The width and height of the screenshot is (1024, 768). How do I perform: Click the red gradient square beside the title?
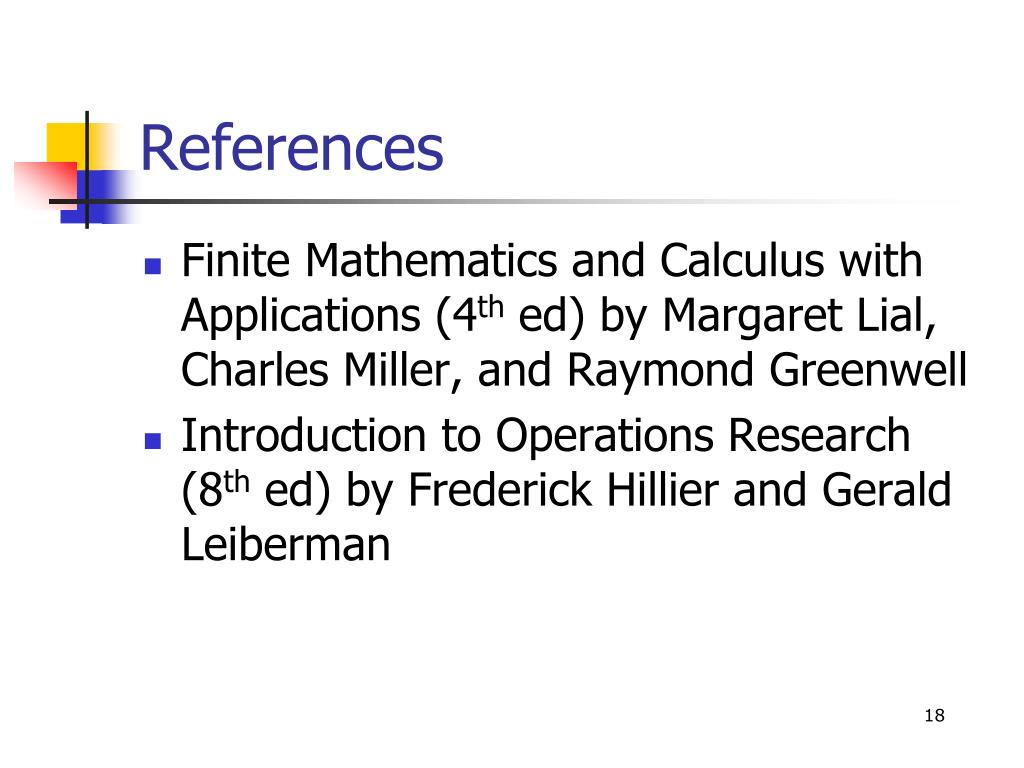[46, 185]
